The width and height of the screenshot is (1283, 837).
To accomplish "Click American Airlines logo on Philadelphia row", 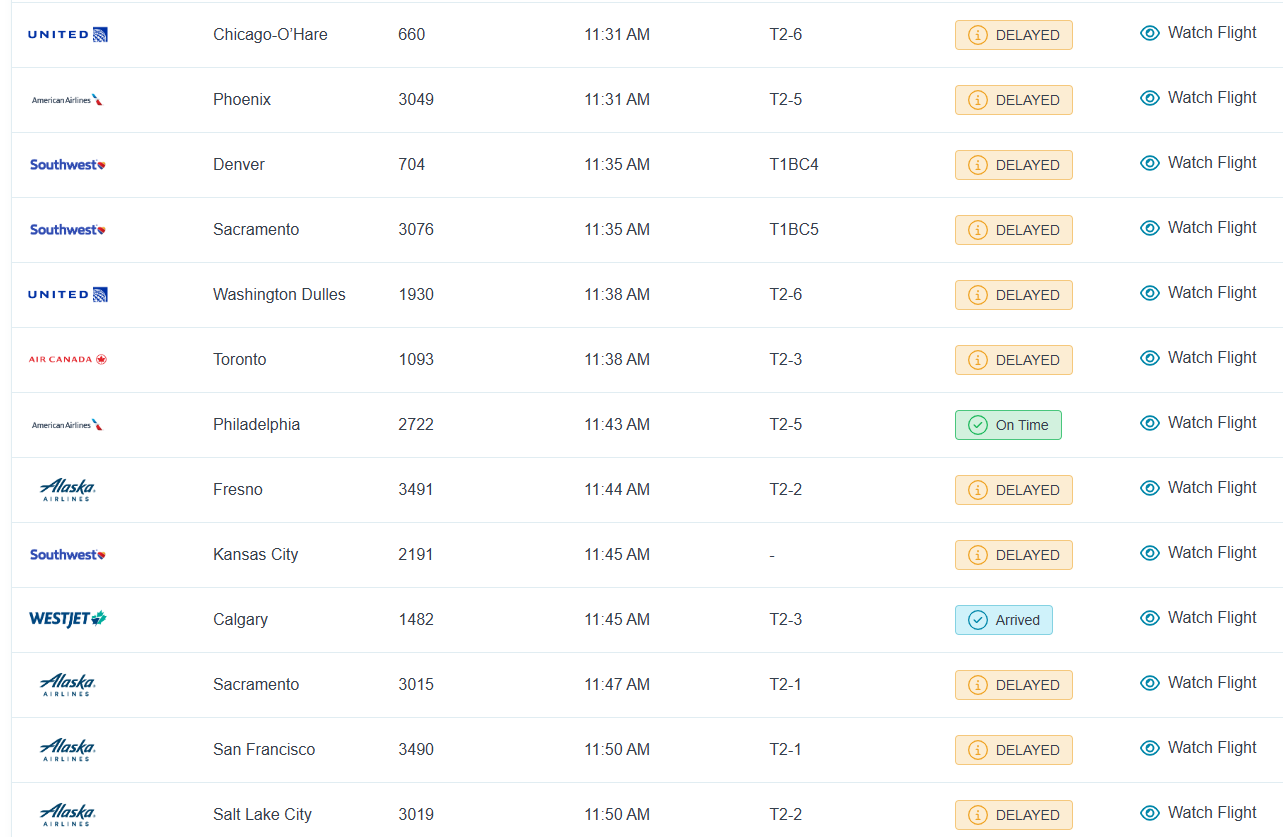I will tap(68, 425).
